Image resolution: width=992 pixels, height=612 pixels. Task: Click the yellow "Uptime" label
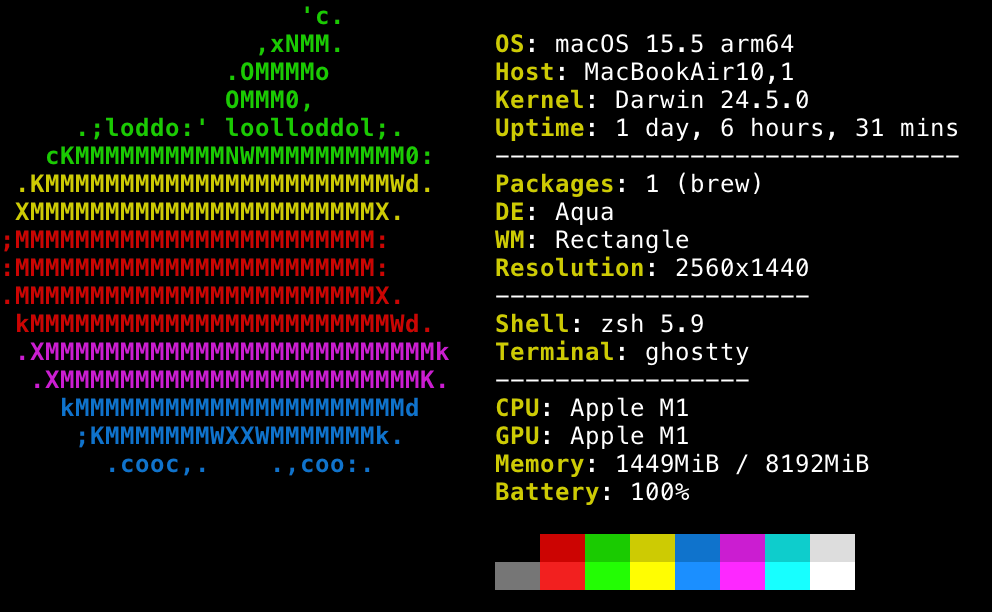coord(540,128)
